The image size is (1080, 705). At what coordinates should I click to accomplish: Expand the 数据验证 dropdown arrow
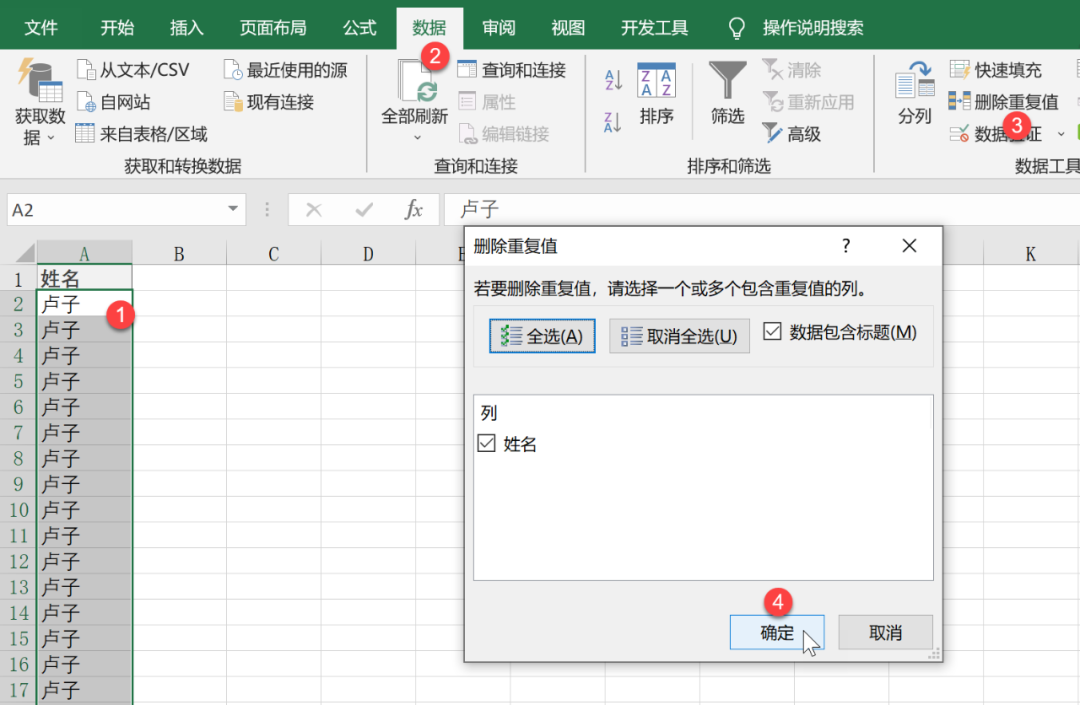[x=1060, y=133]
